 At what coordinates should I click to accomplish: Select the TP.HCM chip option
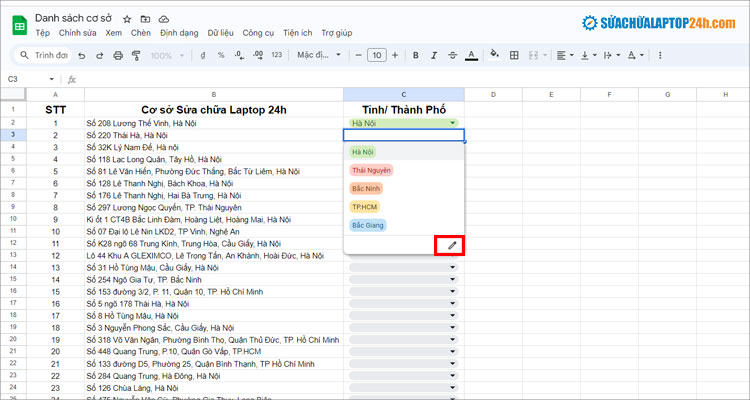pos(364,207)
